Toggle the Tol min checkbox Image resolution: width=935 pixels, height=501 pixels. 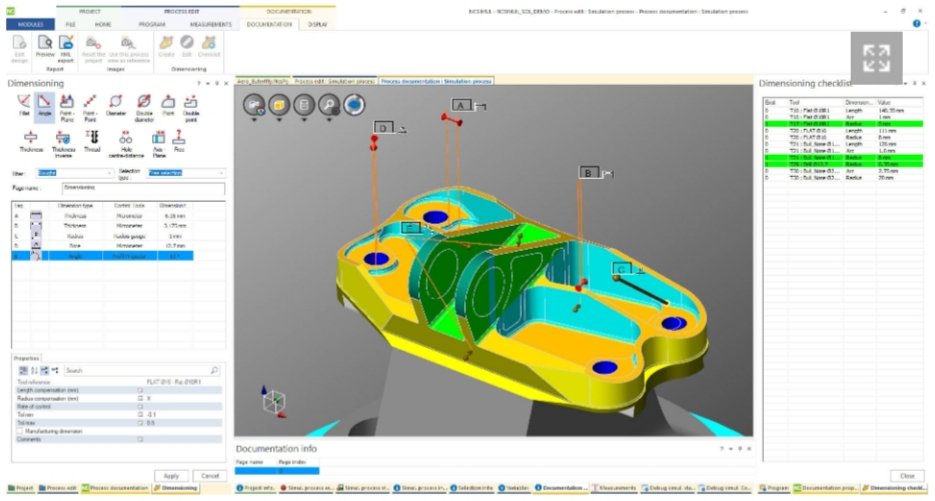141,415
